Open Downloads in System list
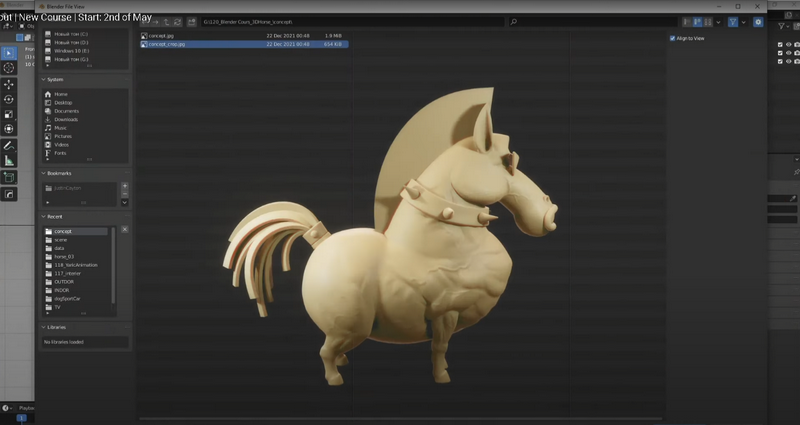This screenshot has width=800, height=425. (x=65, y=119)
